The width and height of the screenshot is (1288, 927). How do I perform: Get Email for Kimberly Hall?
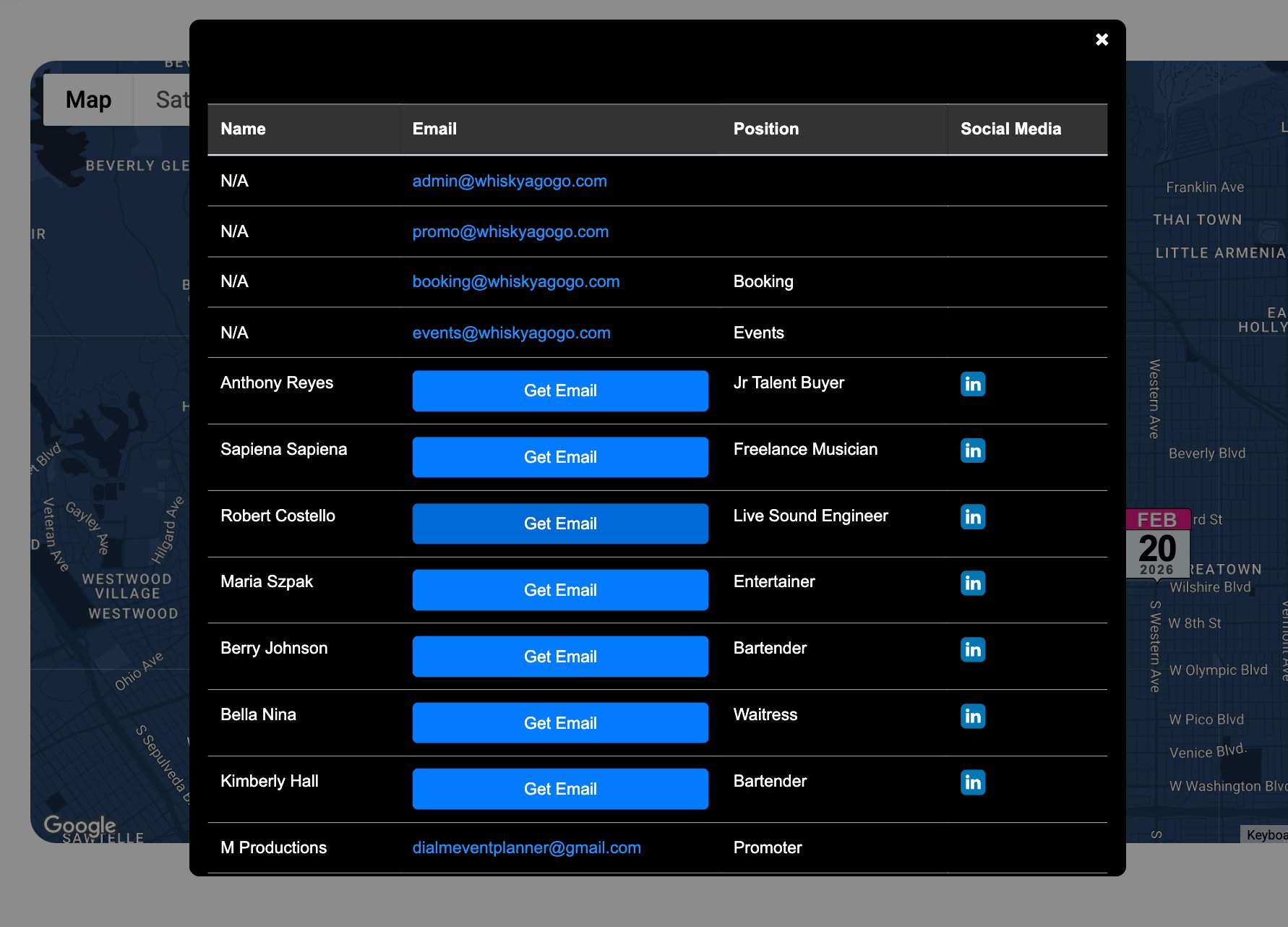[x=560, y=789]
